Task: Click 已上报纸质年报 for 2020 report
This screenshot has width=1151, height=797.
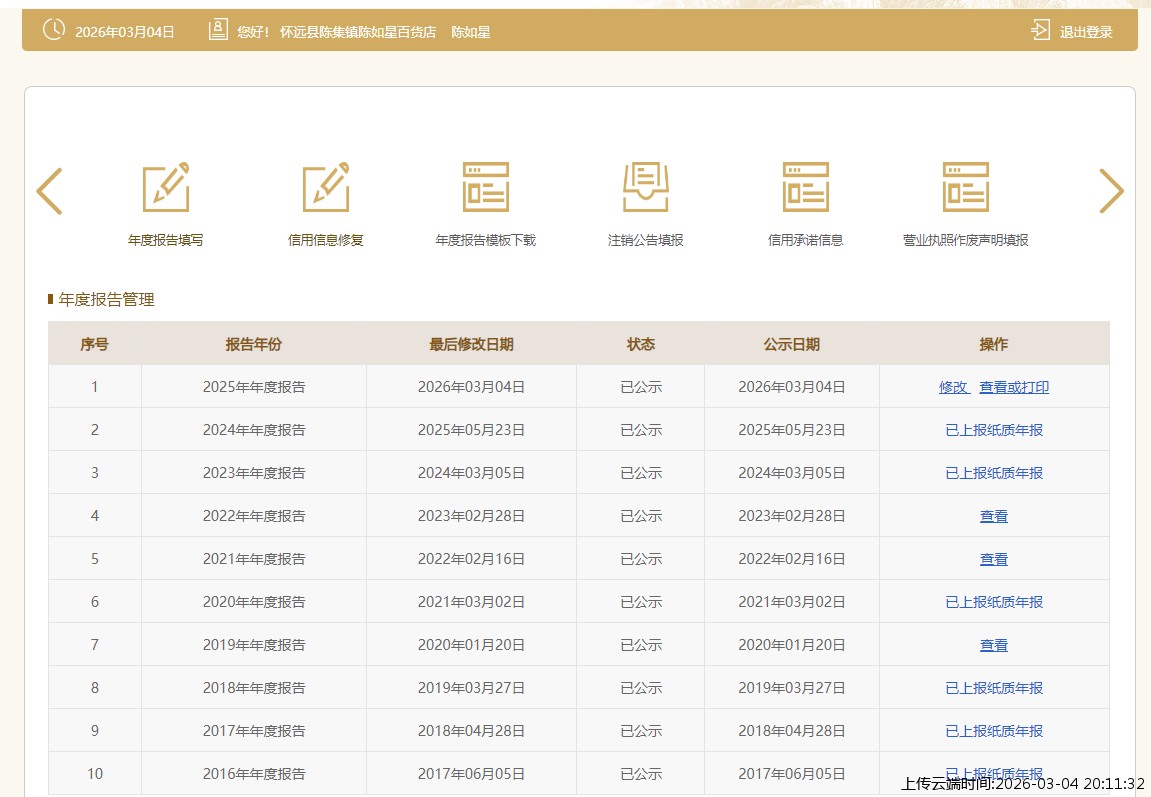Action: coord(994,602)
